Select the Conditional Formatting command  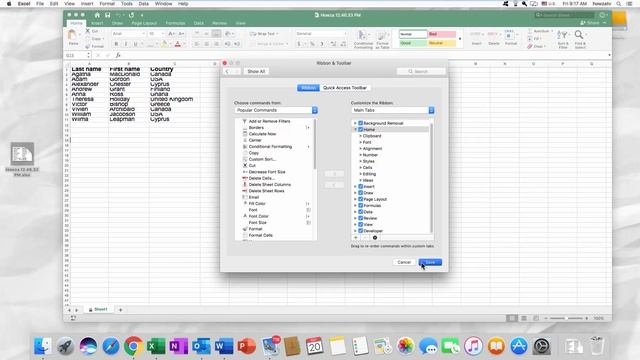[x=270, y=147]
